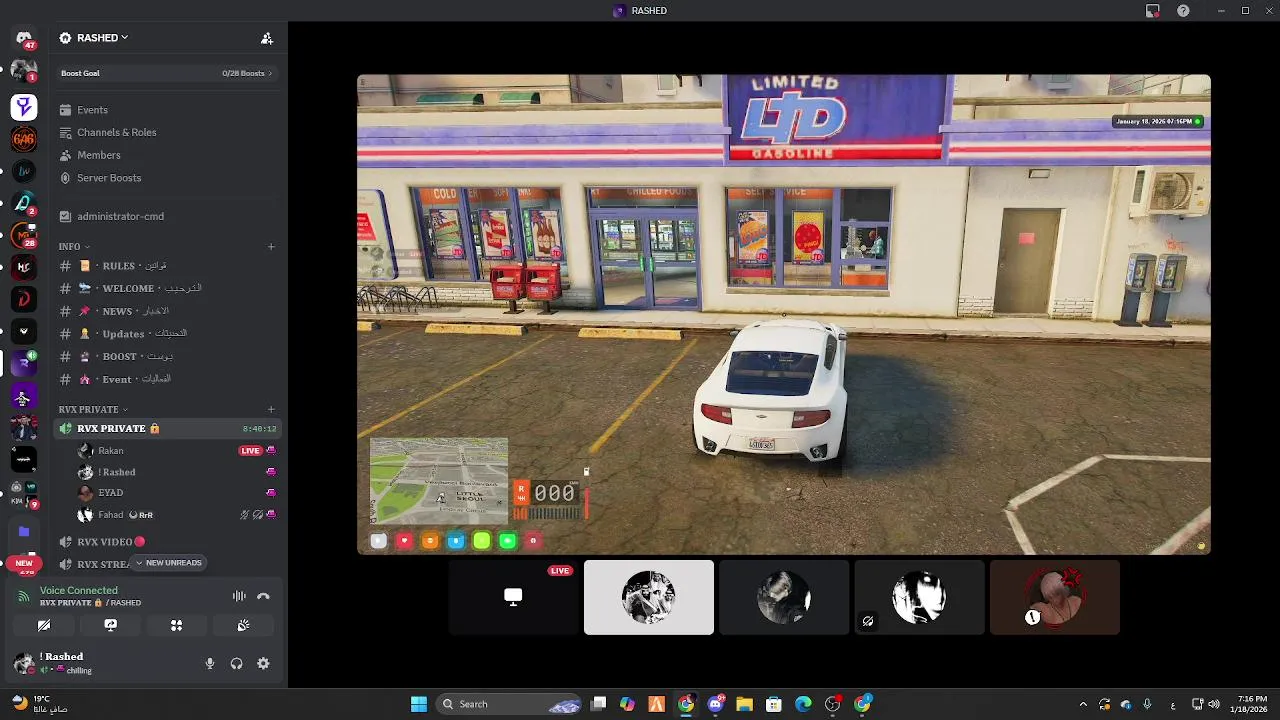Click the share screen button in voice panel
Viewport: 1280px width, 720px height.
coord(111,625)
